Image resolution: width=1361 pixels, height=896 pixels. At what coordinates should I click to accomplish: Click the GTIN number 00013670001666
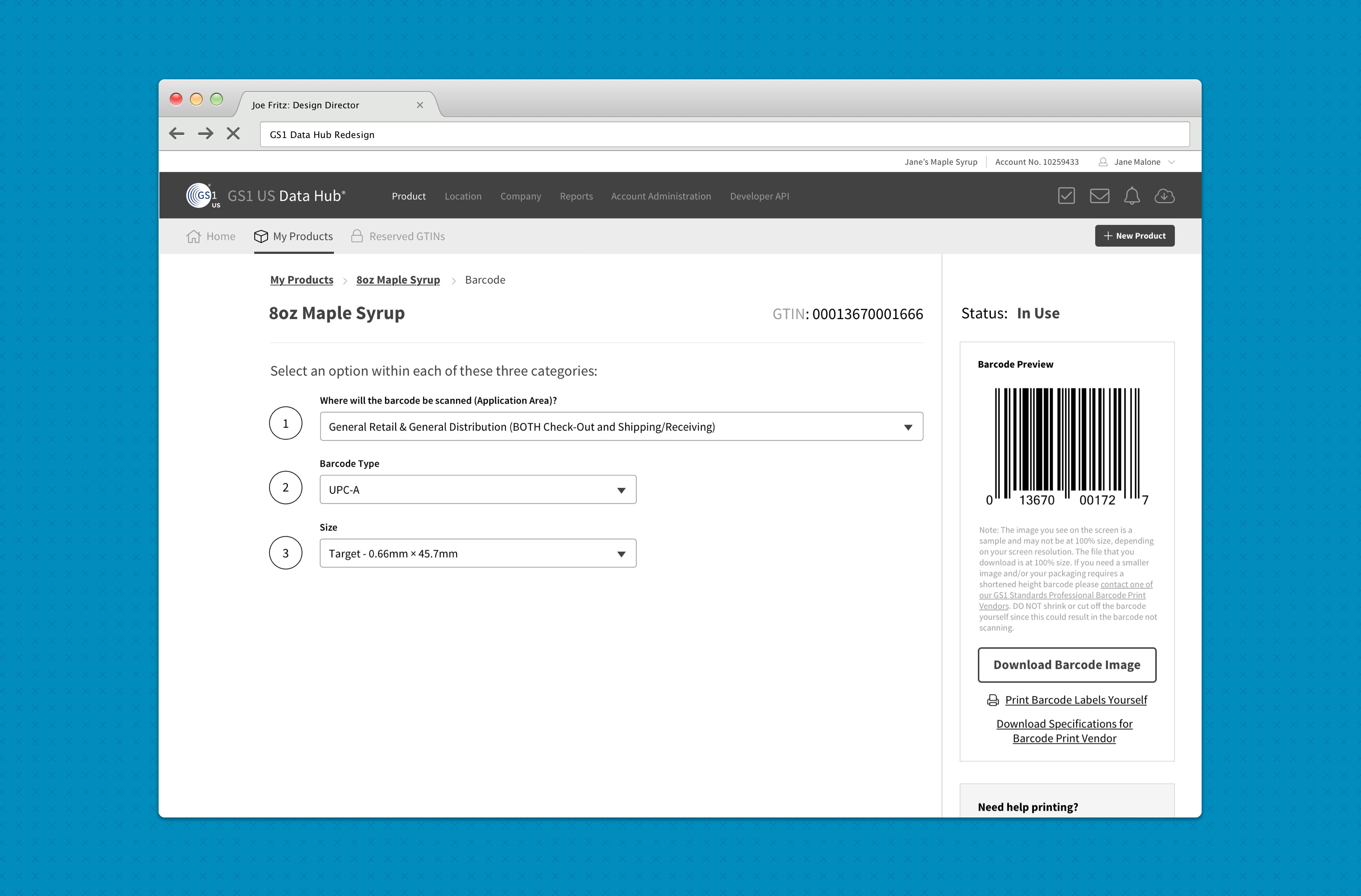click(868, 314)
